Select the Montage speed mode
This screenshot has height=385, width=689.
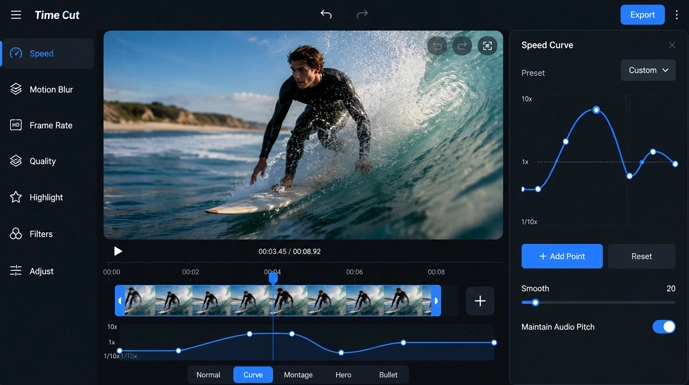(x=298, y=375)
